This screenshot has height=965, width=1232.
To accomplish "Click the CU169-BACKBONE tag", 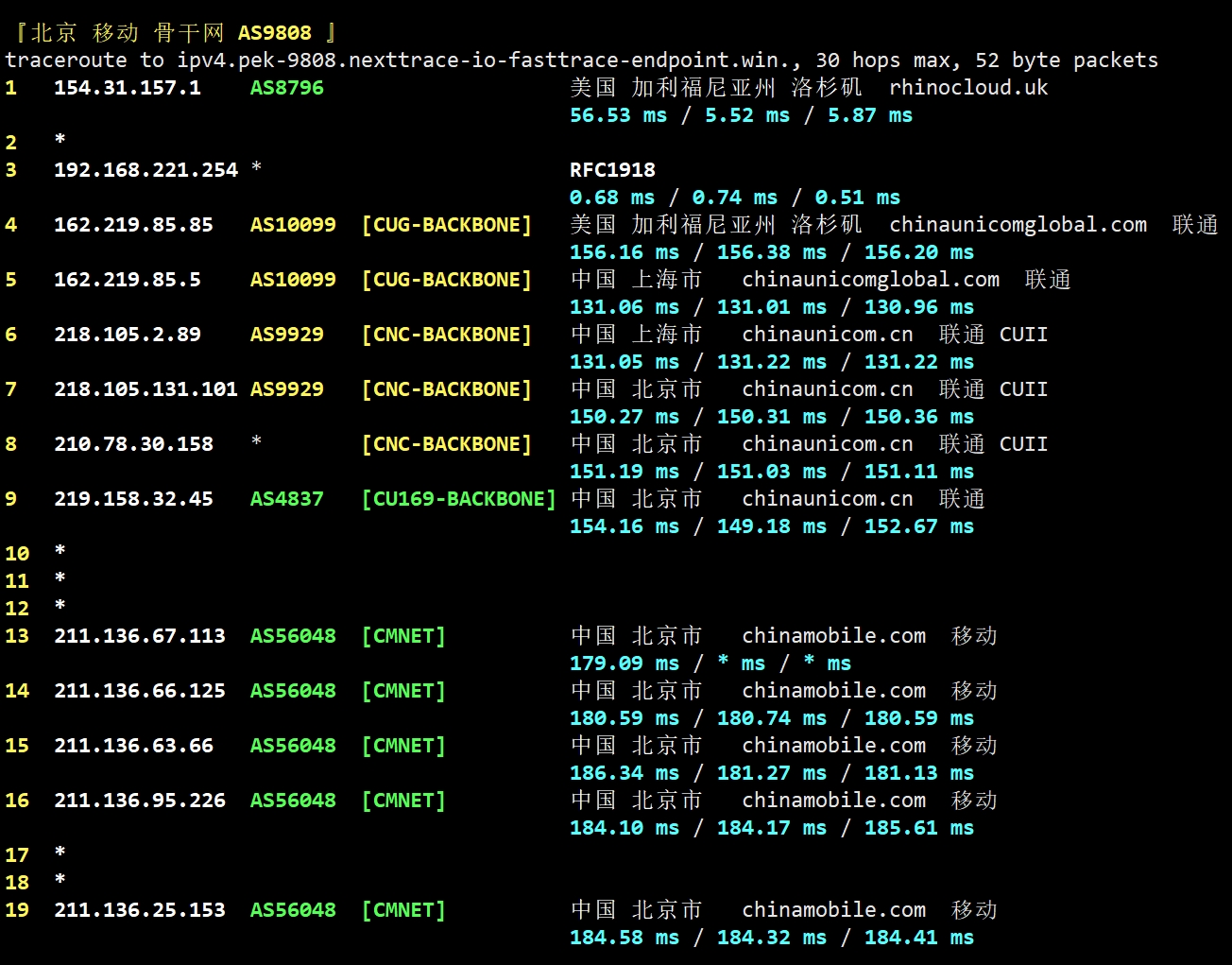I will [458, 499].
